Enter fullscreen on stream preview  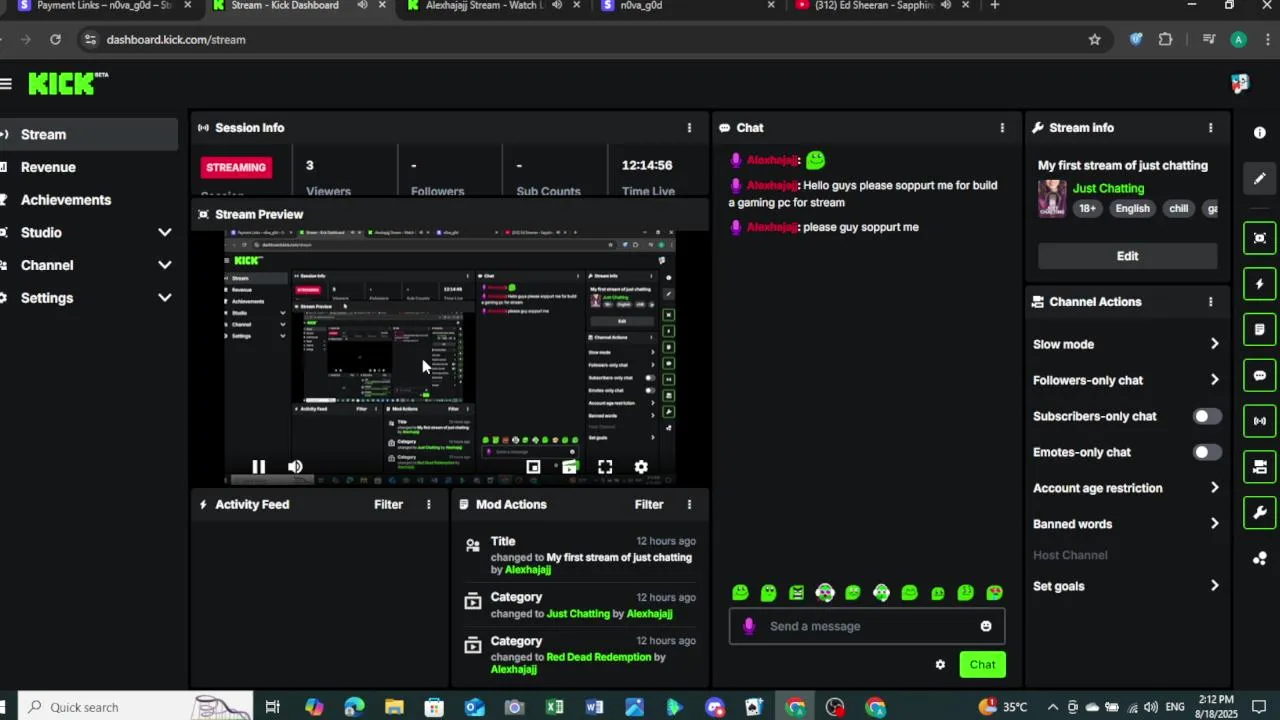(605, 467)
